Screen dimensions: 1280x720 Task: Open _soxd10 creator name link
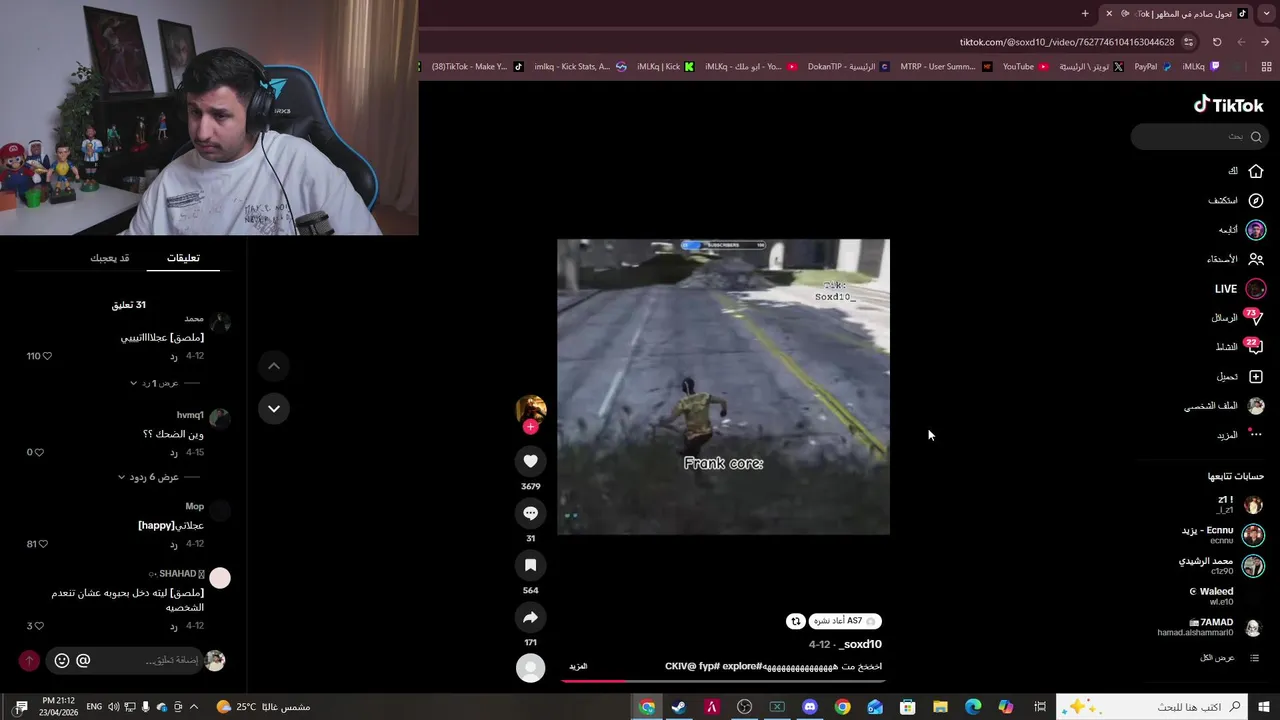(x=860, y=644)
